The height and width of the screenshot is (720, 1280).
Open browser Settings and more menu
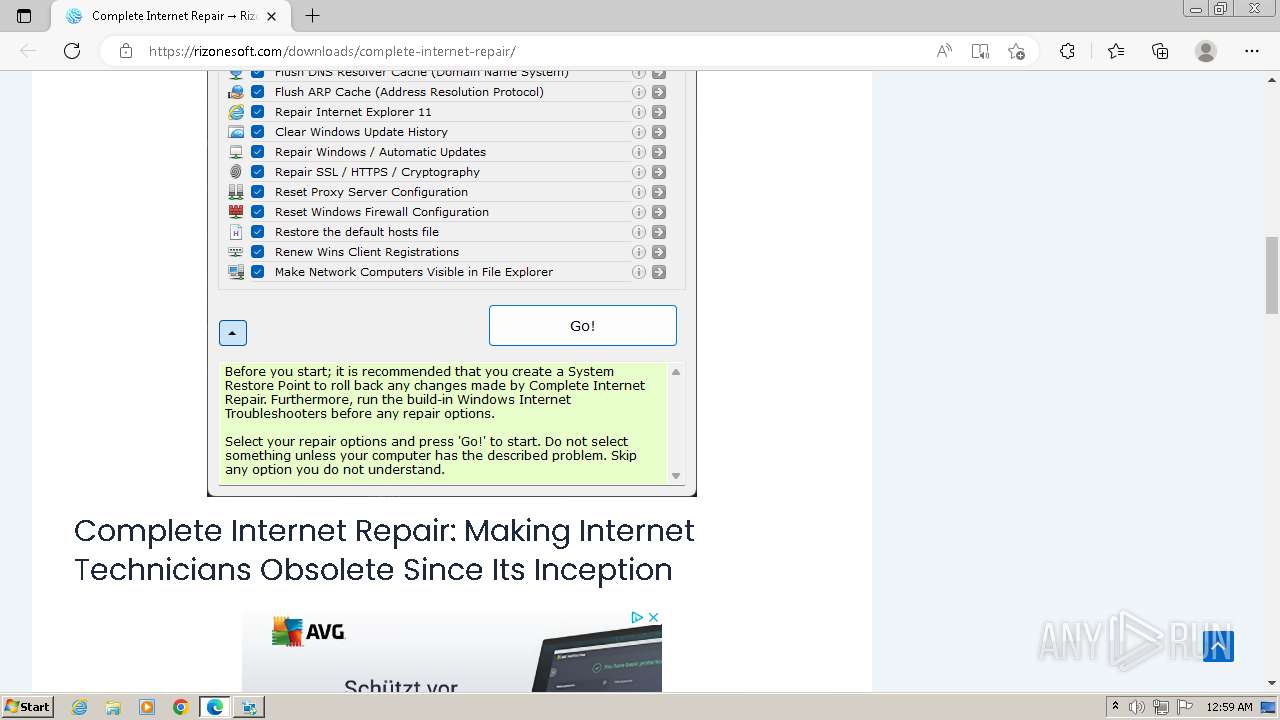tap(1251, 51)
